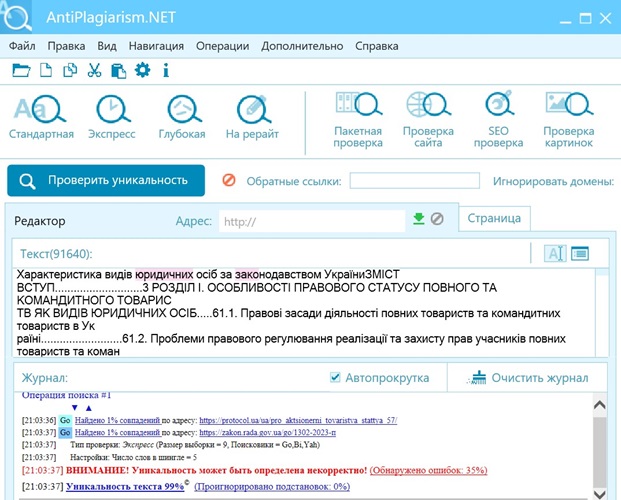The height and width of the screenshot is (500, 621).
Task: Click the text editor vertical scrollbar
Action: coord(602,313)
